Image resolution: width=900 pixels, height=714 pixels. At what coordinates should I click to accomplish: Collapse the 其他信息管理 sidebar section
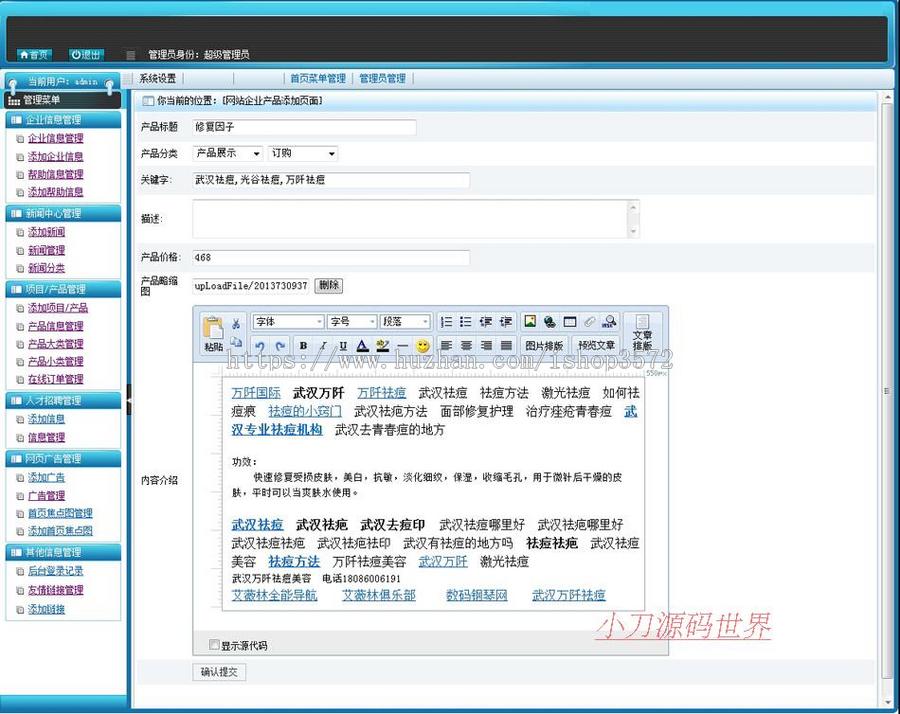coord(63,552)
